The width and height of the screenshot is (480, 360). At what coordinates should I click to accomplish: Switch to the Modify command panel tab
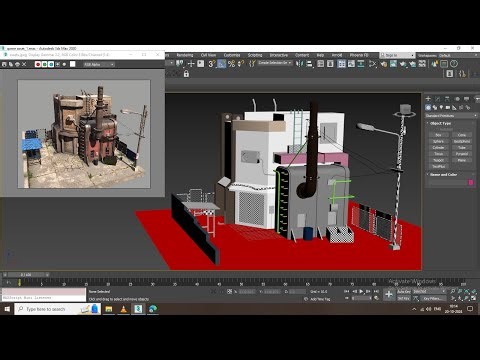[438, 99]
